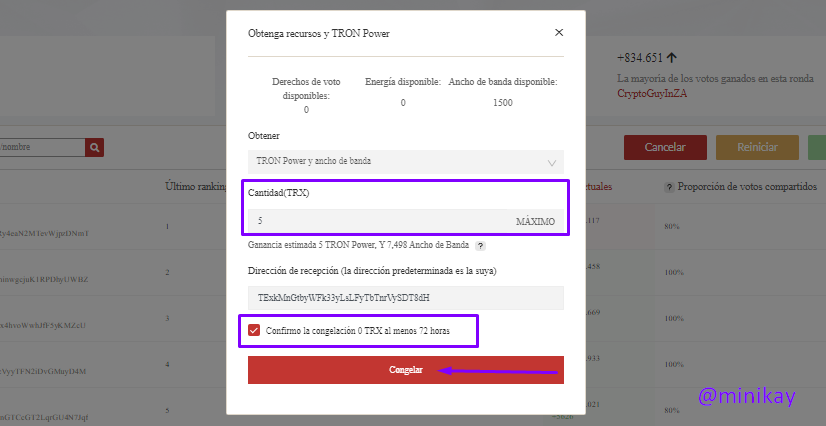
Task: Click the help icon beside Ancho de Banda
Action: 480,245
